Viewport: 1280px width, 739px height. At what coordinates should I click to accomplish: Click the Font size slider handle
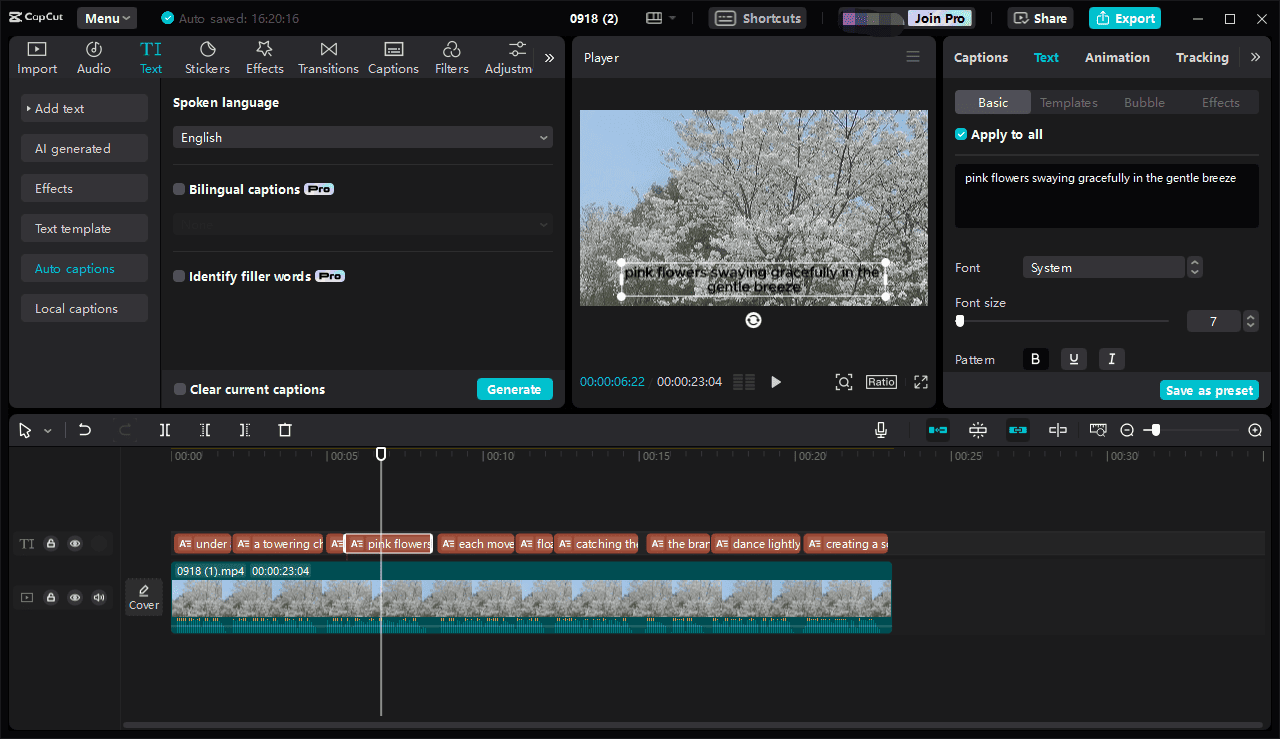(x=960, y=321)
